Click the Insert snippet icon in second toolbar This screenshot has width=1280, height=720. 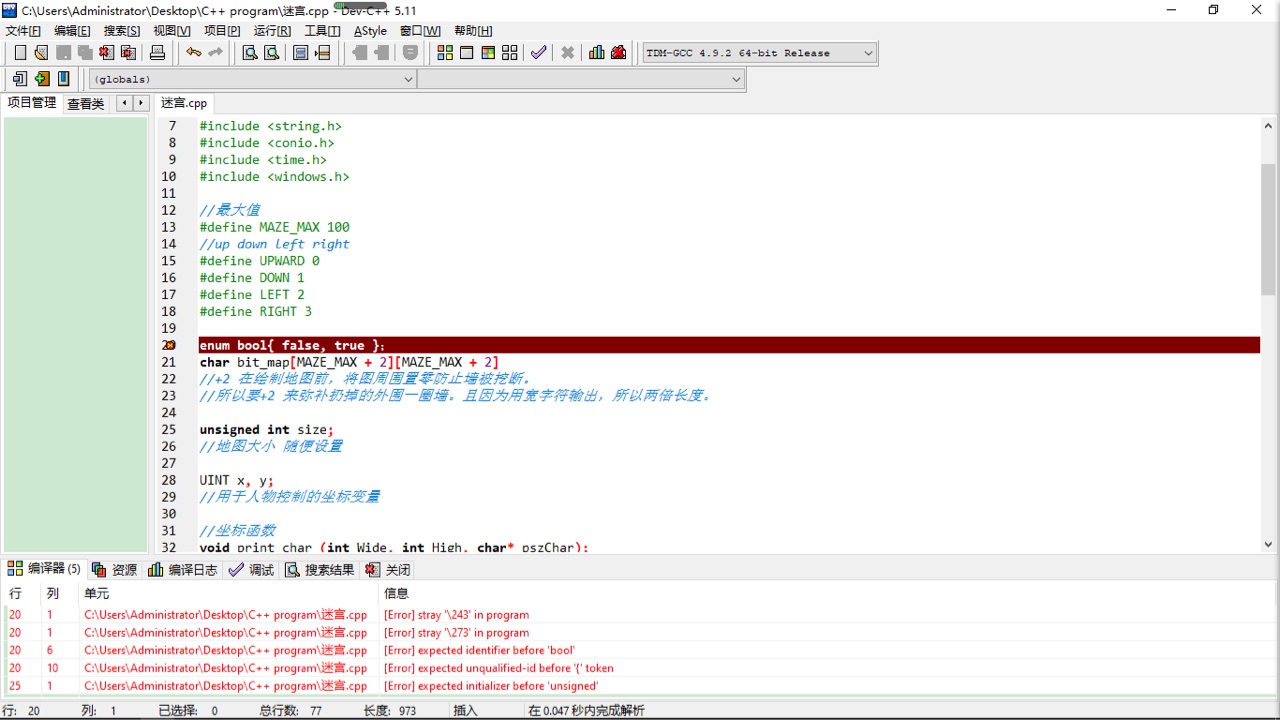[x=20, y=79]
